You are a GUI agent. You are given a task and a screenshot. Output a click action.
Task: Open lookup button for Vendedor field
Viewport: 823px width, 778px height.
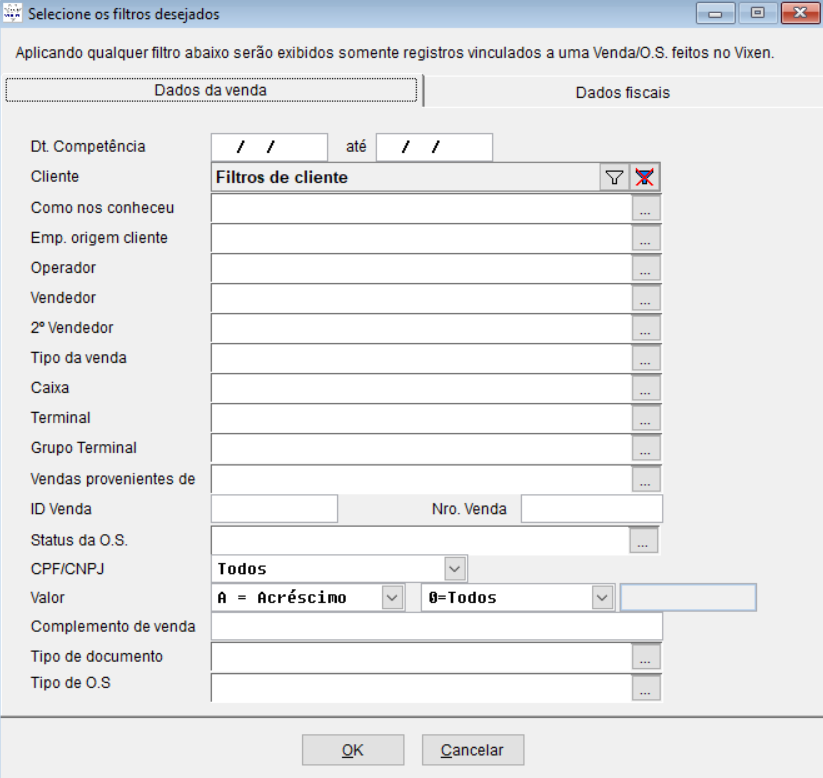tap(646, 298)
